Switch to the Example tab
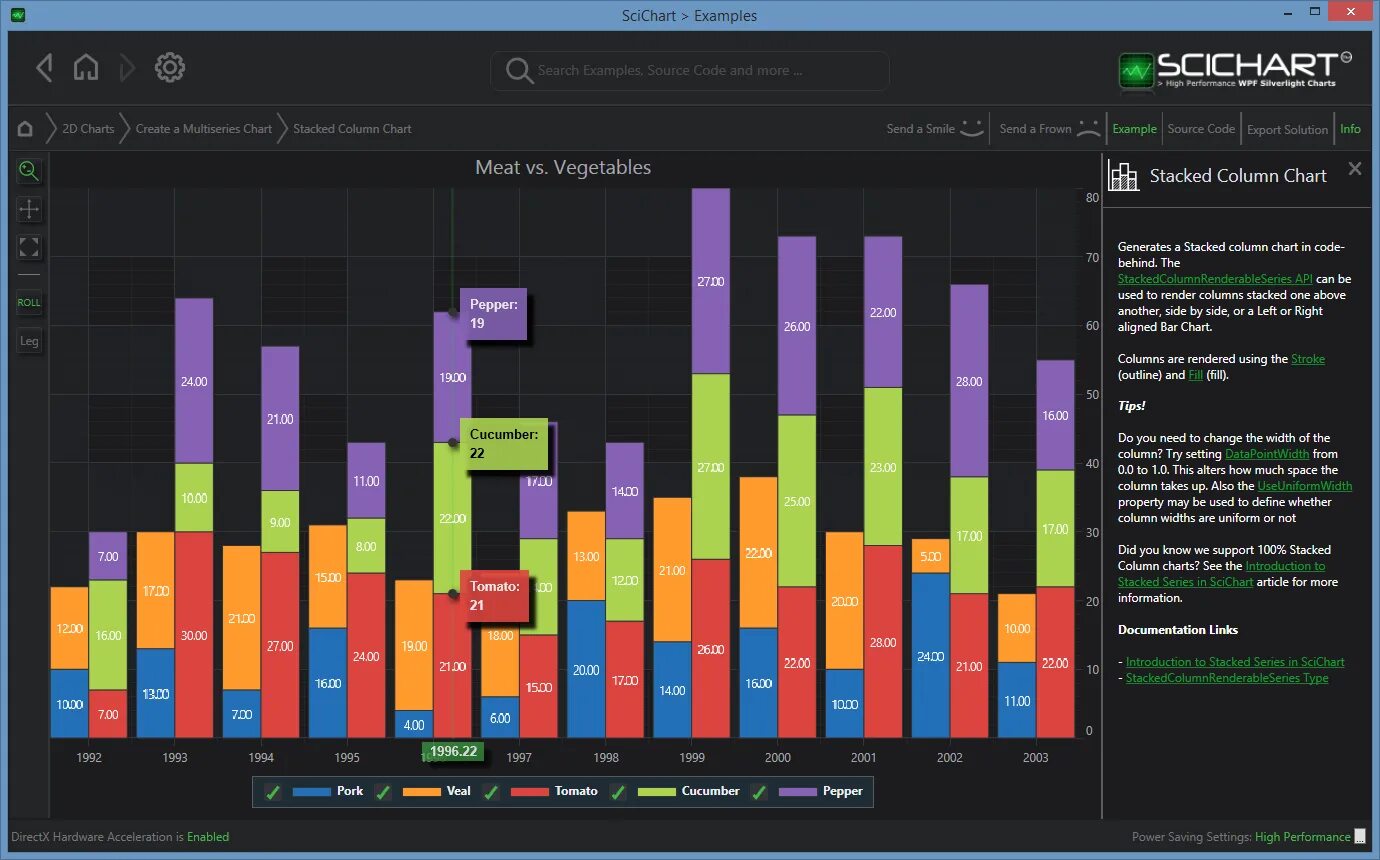The width and height of the screenshot is (1380, 860). (1134, 129)
